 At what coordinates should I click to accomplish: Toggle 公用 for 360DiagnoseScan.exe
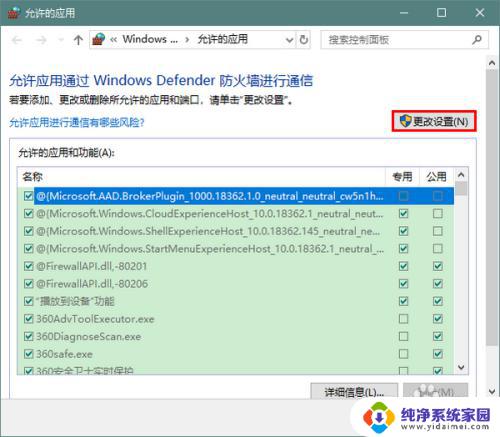click(438, 336)
